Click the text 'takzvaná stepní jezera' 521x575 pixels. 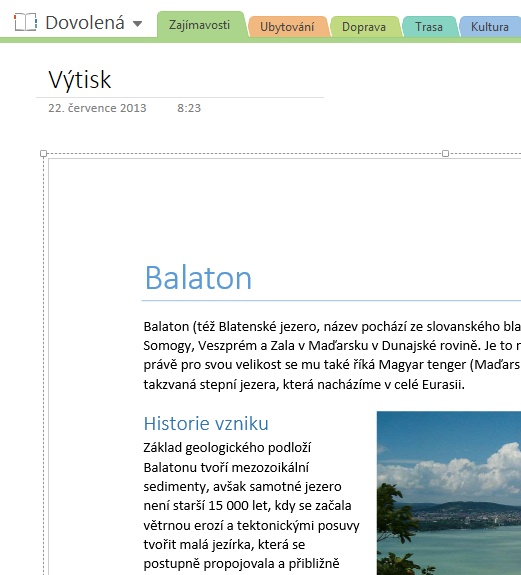coord(210,384)
